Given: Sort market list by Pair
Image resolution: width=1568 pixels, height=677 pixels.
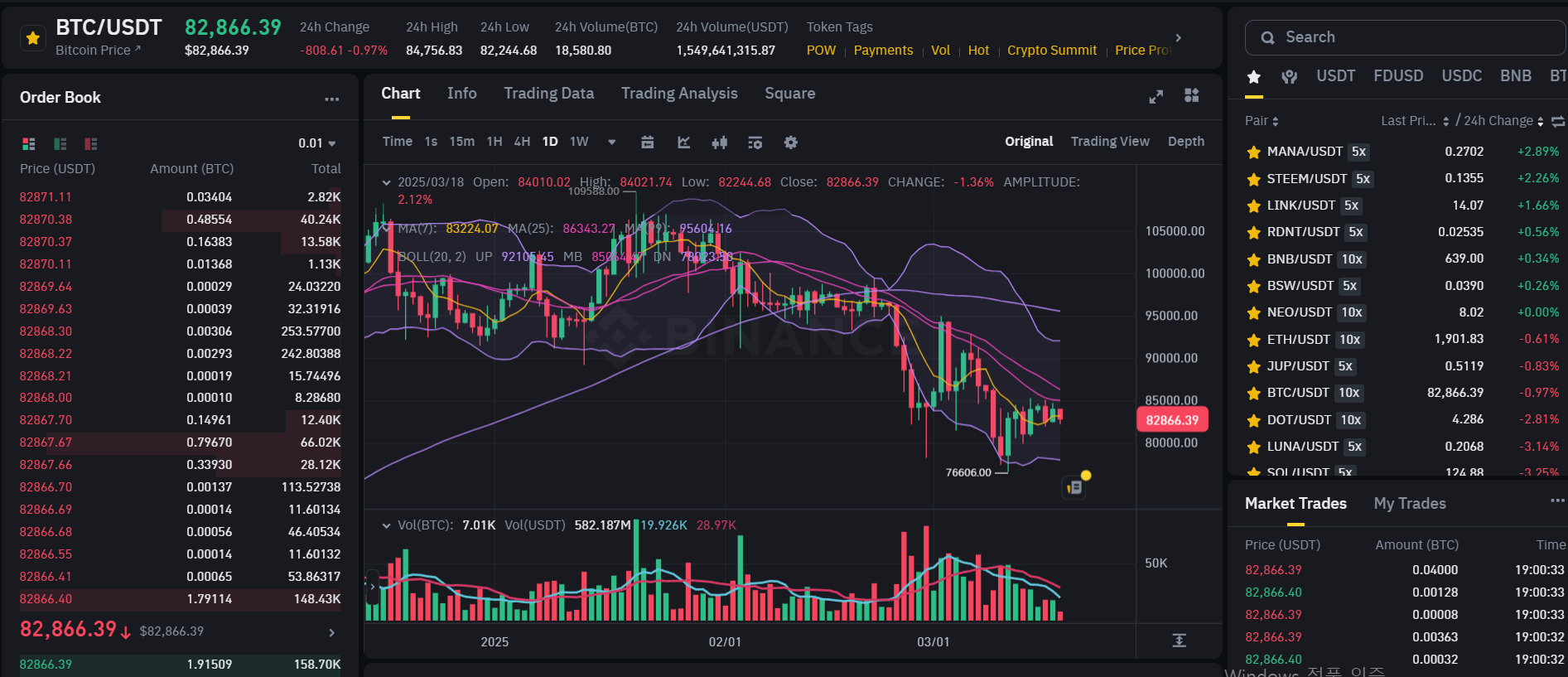Looking at the screenshot, I should 1262,121.
